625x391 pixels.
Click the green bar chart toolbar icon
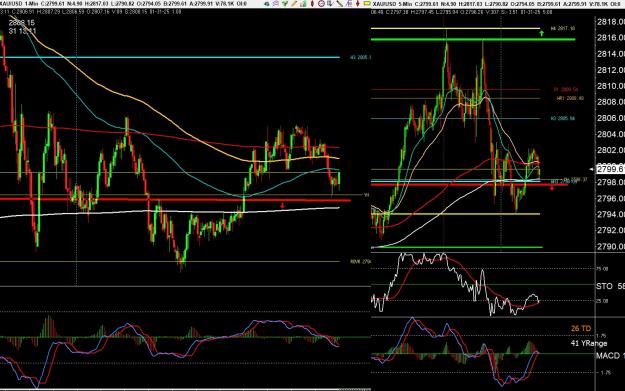tap(303, 4)
